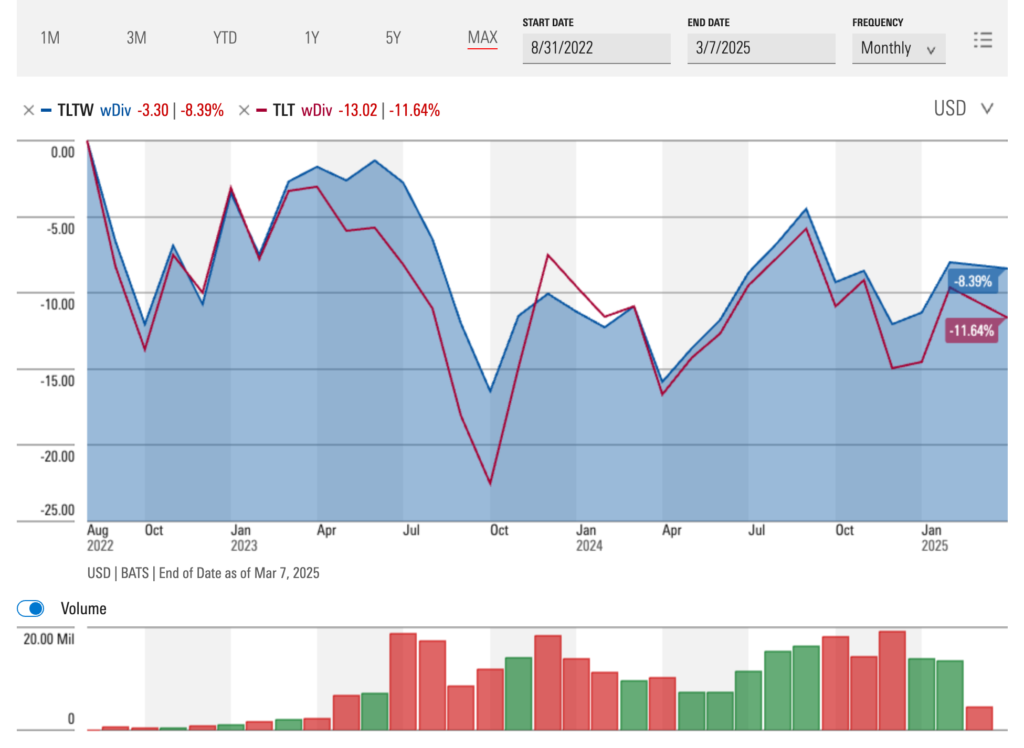Click the -11.64% TLT end value tag
Image resolution: width=1024 pixels, height=748 pixels.
coord(970,331)
